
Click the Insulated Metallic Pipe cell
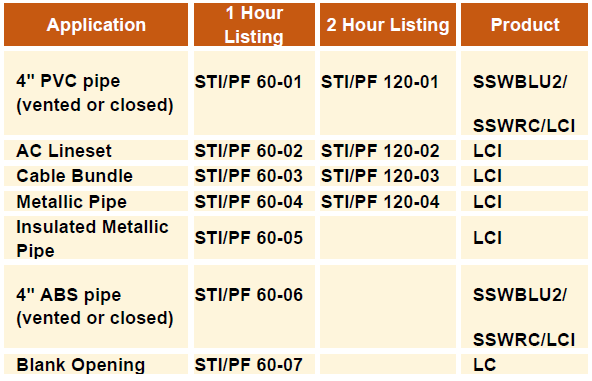96,238
